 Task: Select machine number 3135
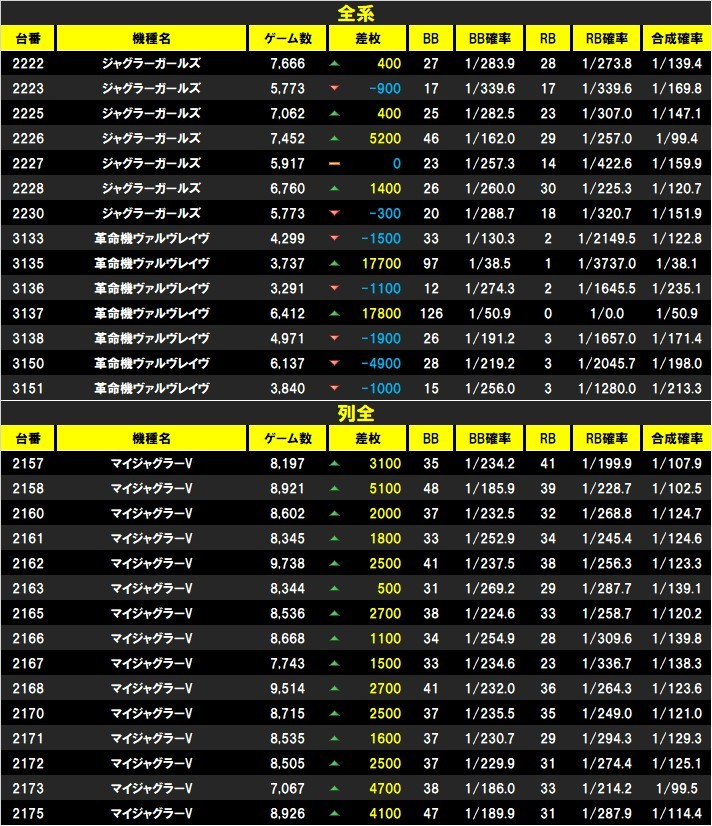[x=28, y=263]
